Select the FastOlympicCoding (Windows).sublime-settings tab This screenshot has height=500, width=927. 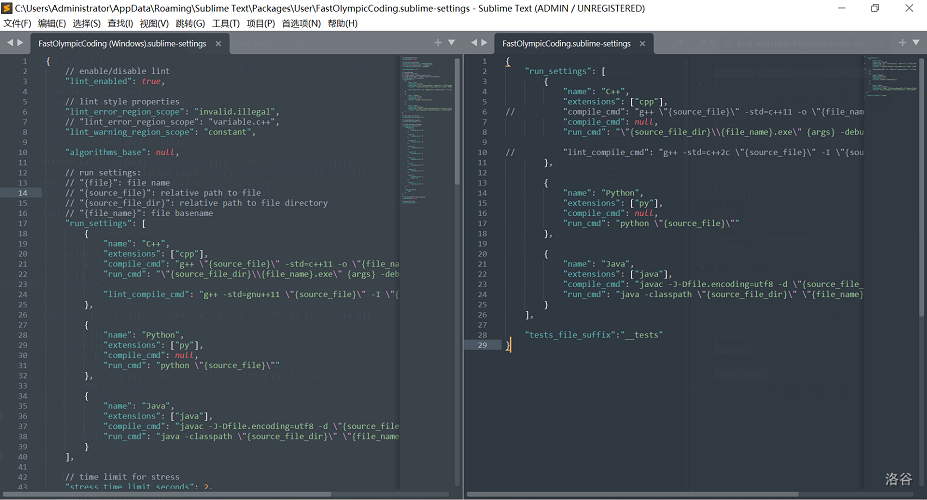(x=122, y=44)
